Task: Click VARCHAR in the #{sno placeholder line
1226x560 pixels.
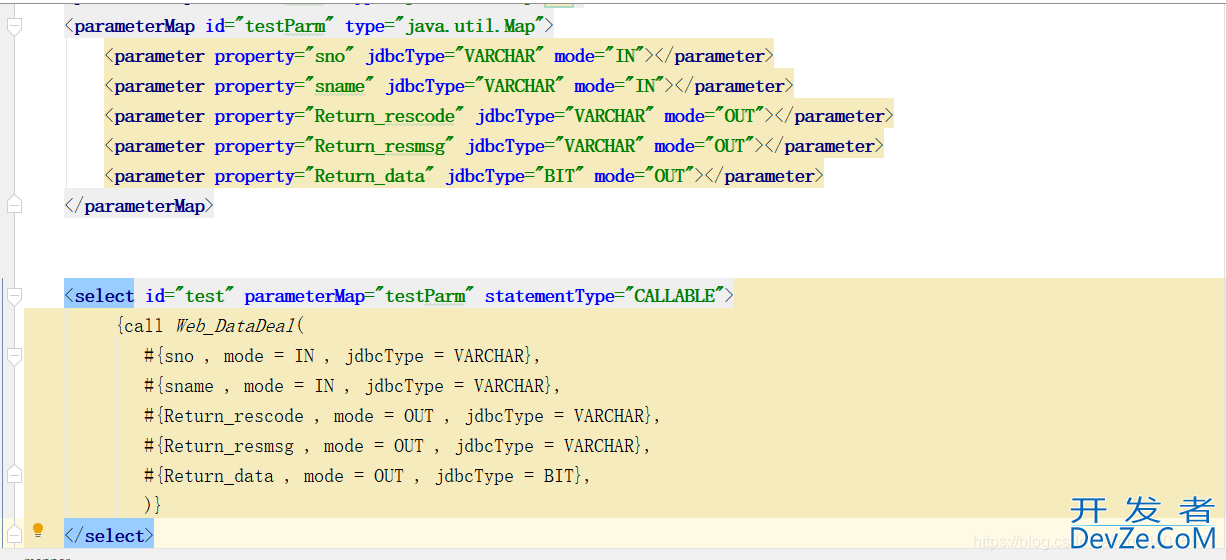Action: 489,356
